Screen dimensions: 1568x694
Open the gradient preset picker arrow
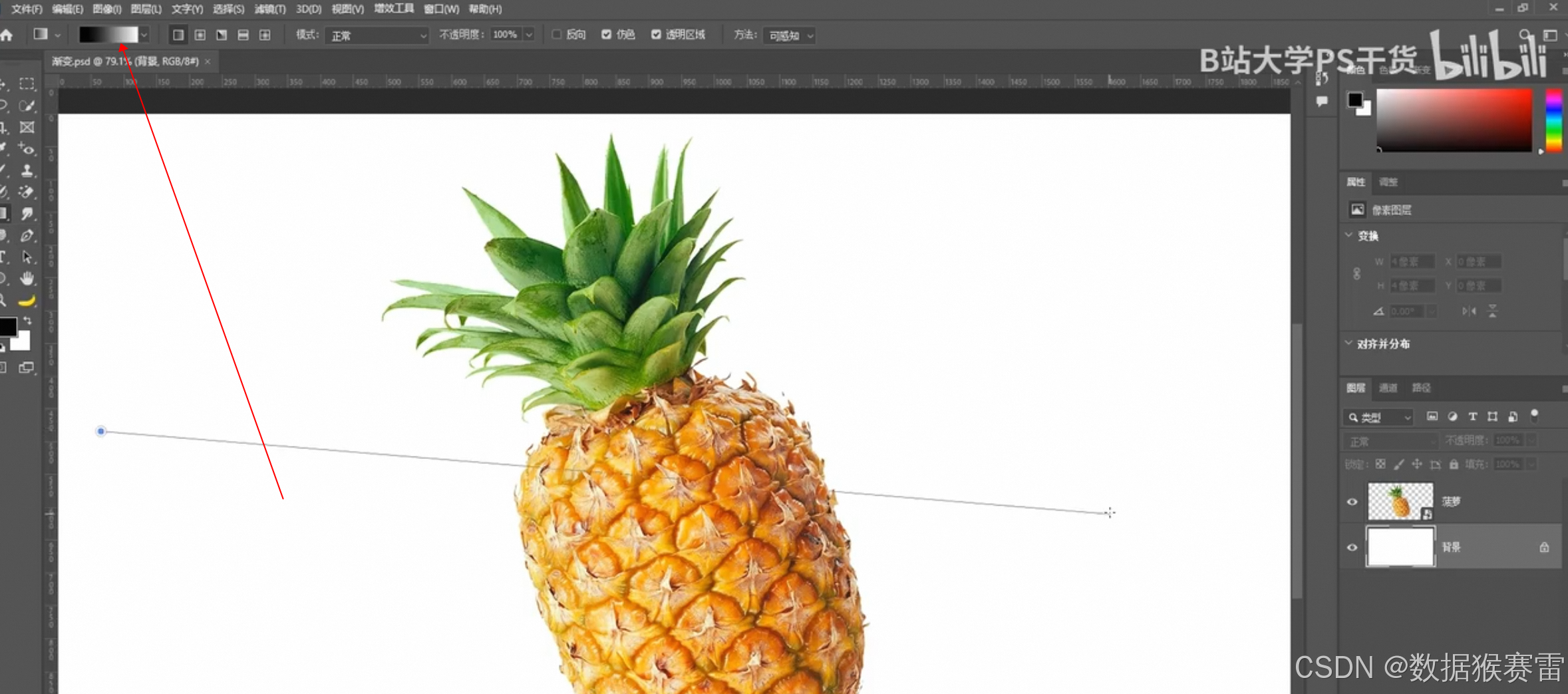(144, 35)
